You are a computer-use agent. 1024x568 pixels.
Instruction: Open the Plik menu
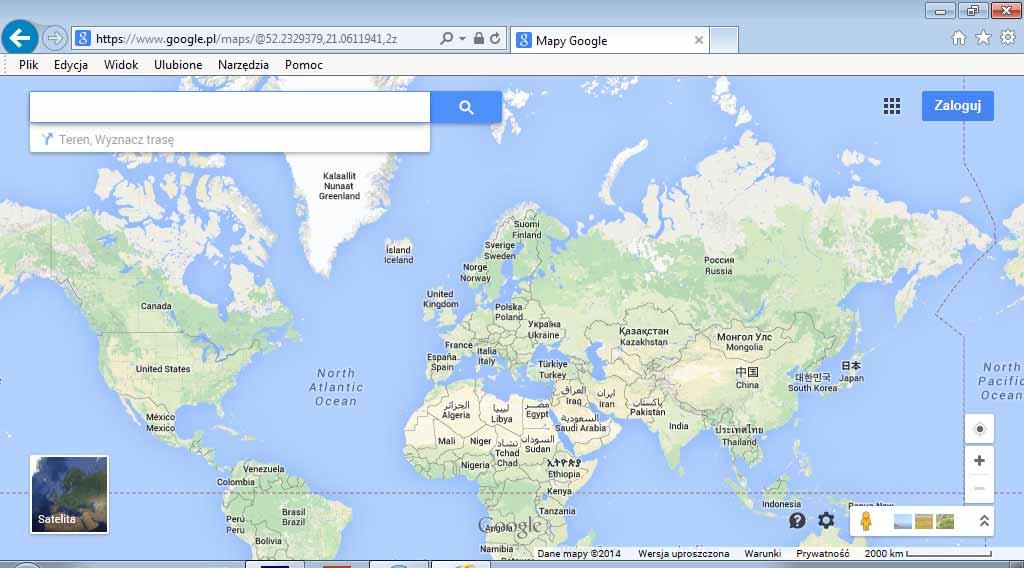click(28, 65)
